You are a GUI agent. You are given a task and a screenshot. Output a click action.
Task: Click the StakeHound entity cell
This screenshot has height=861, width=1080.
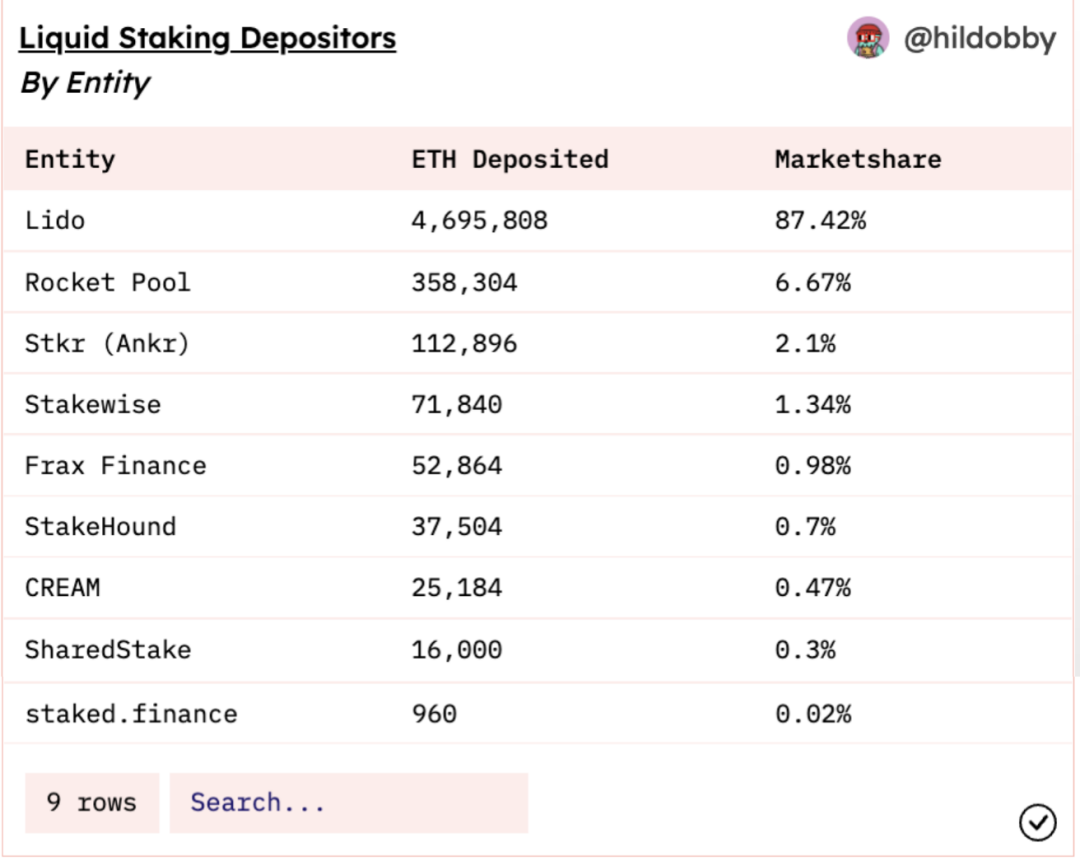[x=100, y=527]
